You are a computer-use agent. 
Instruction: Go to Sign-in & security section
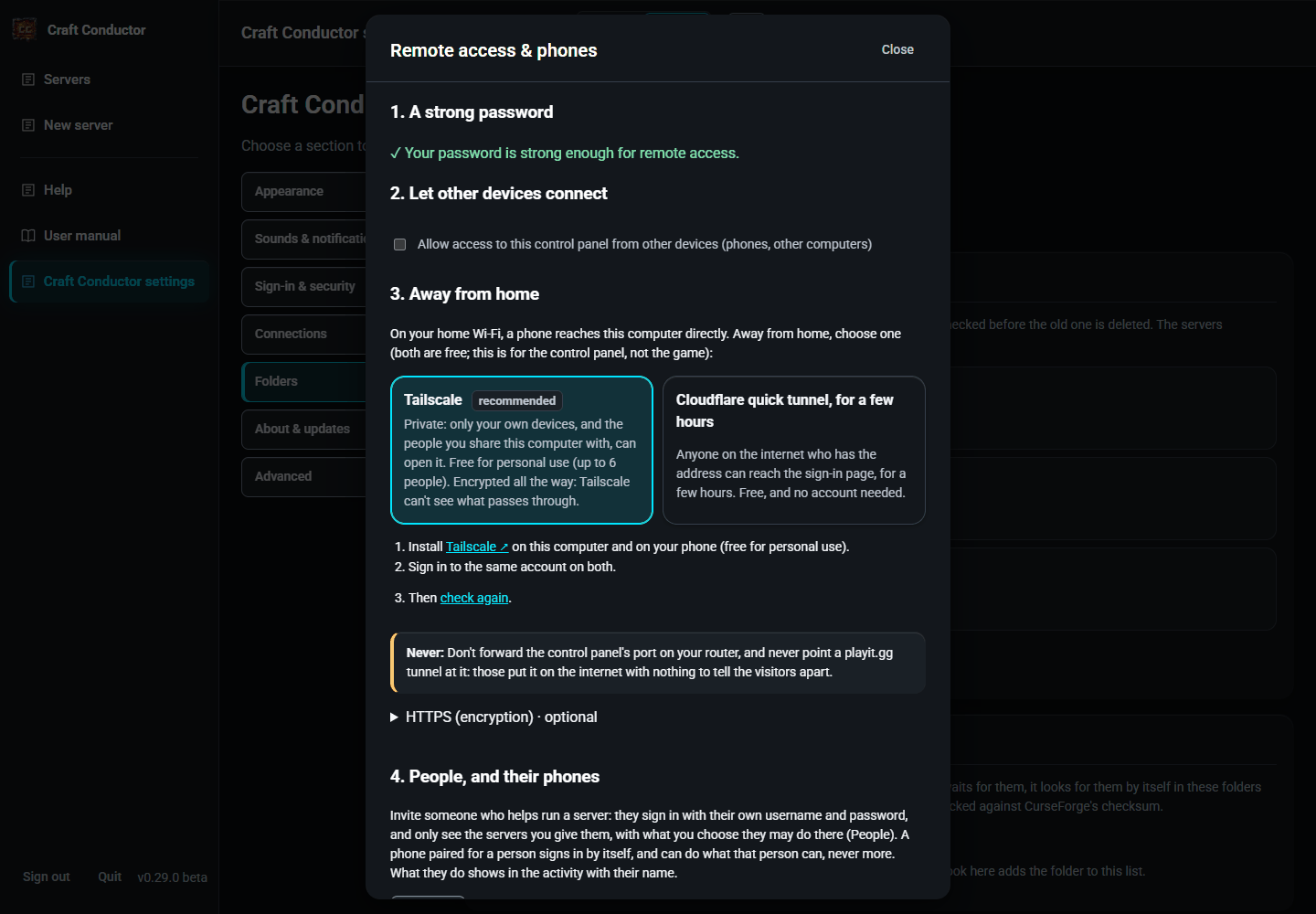(x=303, y=286)
